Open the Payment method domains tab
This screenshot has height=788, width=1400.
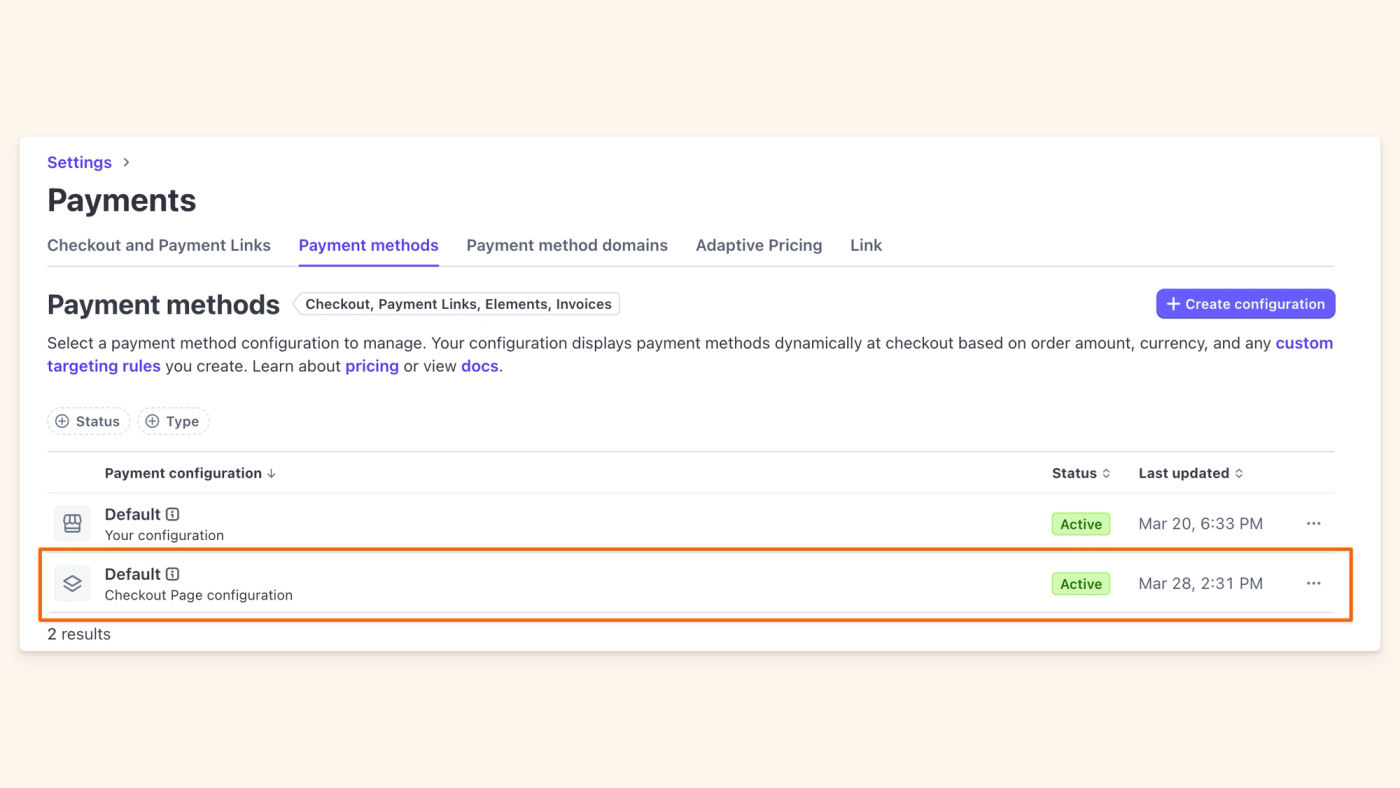pos(567,245)
